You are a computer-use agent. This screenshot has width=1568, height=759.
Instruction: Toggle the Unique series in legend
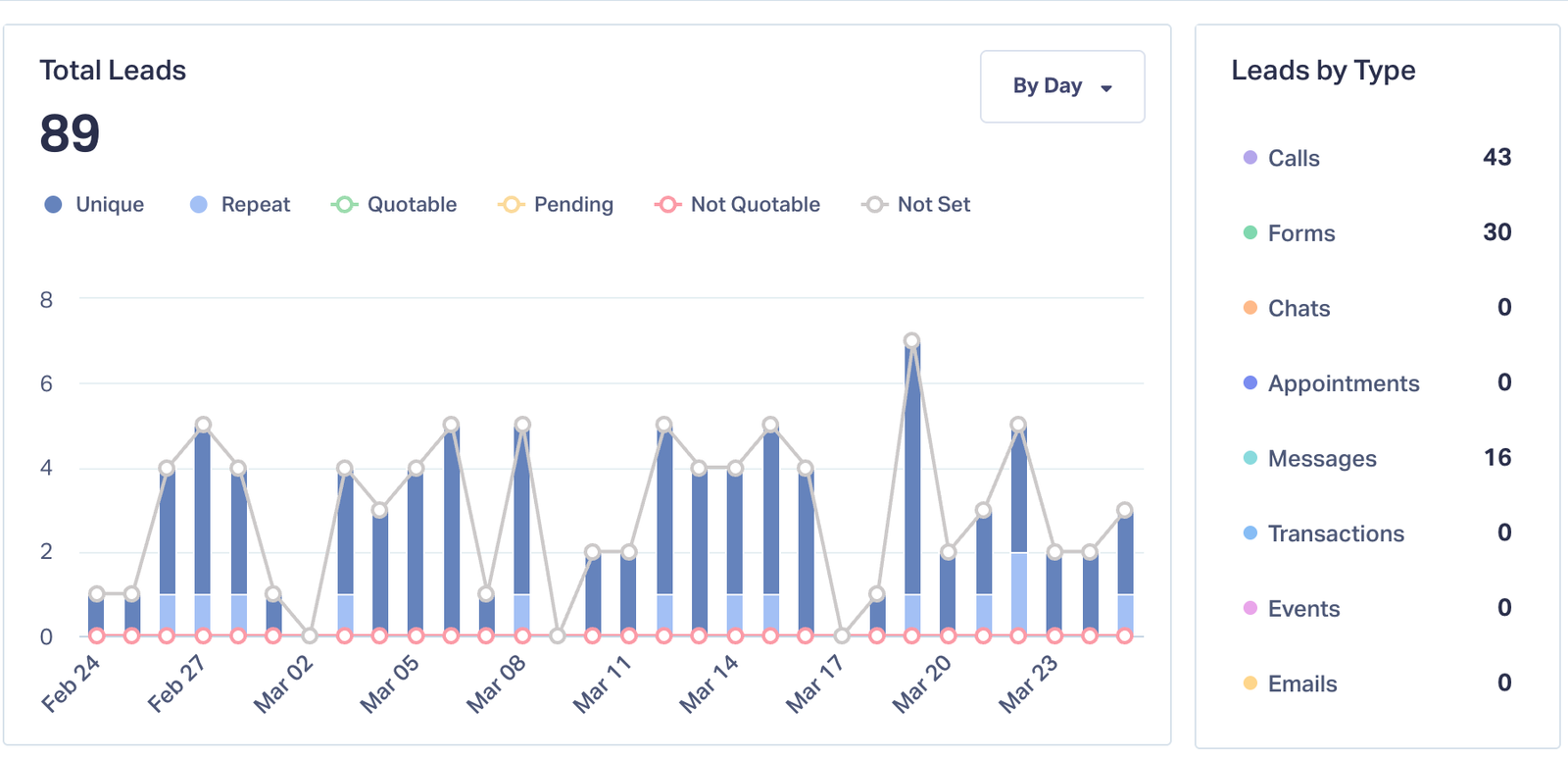point(94,204)
